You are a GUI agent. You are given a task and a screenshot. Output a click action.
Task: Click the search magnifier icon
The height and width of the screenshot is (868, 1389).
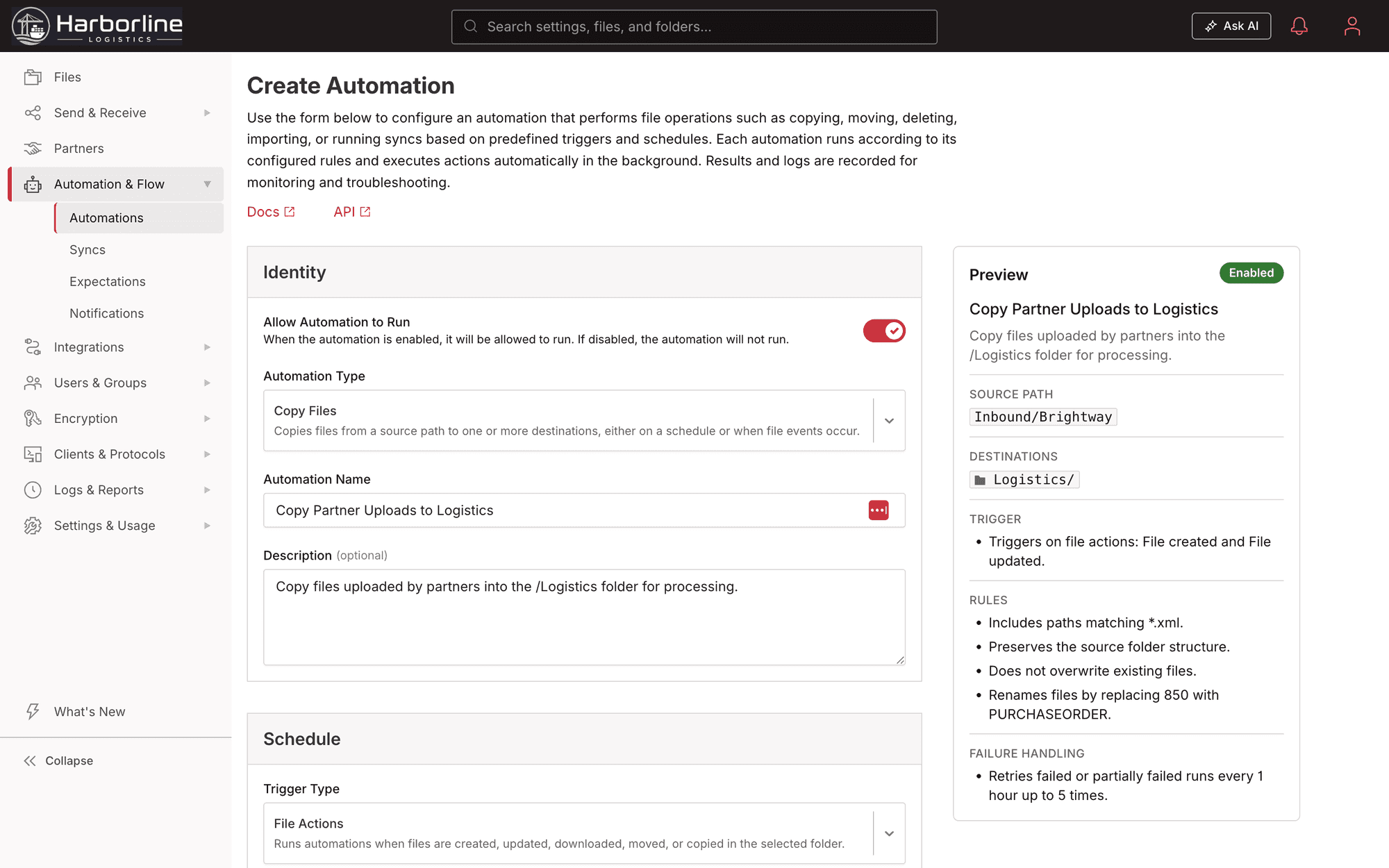[470, 26]
